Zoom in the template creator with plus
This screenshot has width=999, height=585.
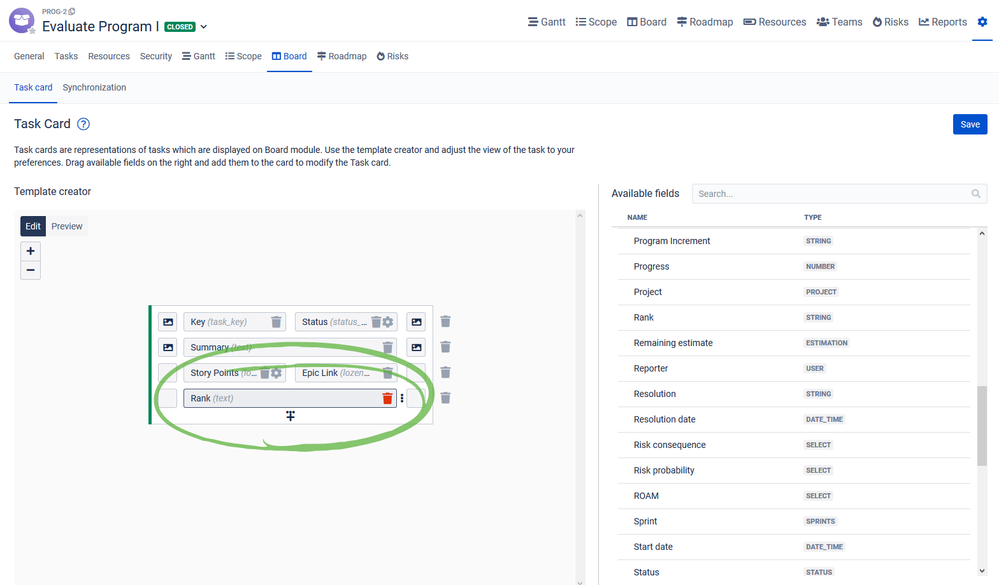tap(31, 251)
